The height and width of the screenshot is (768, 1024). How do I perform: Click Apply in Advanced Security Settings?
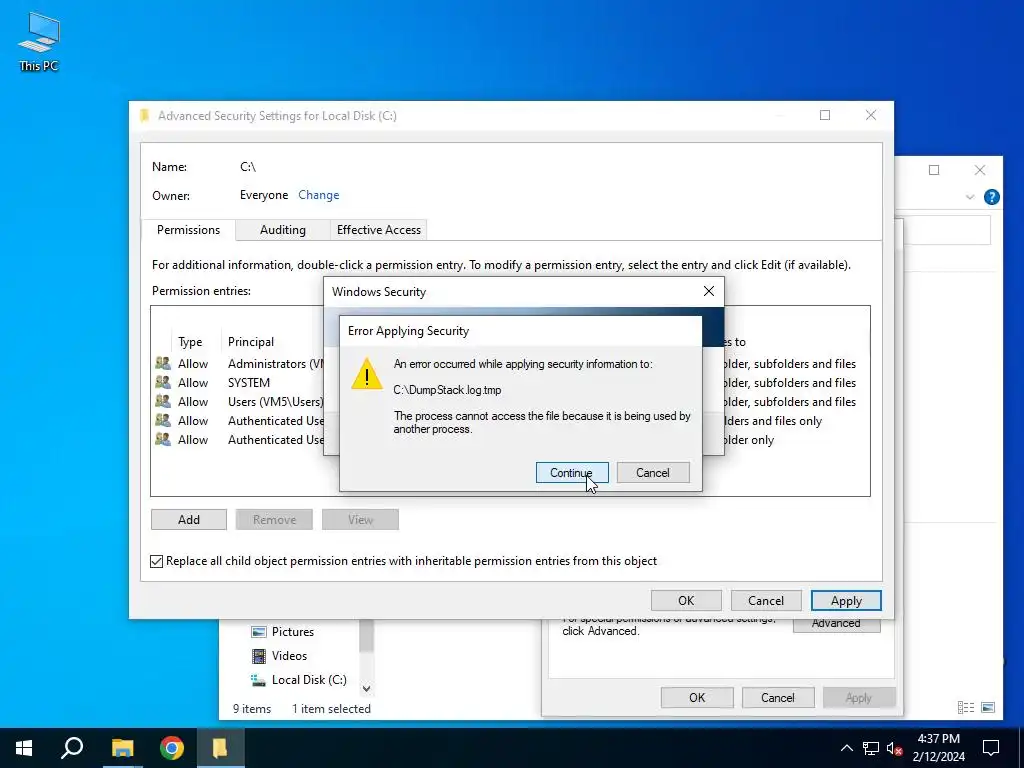846,601
